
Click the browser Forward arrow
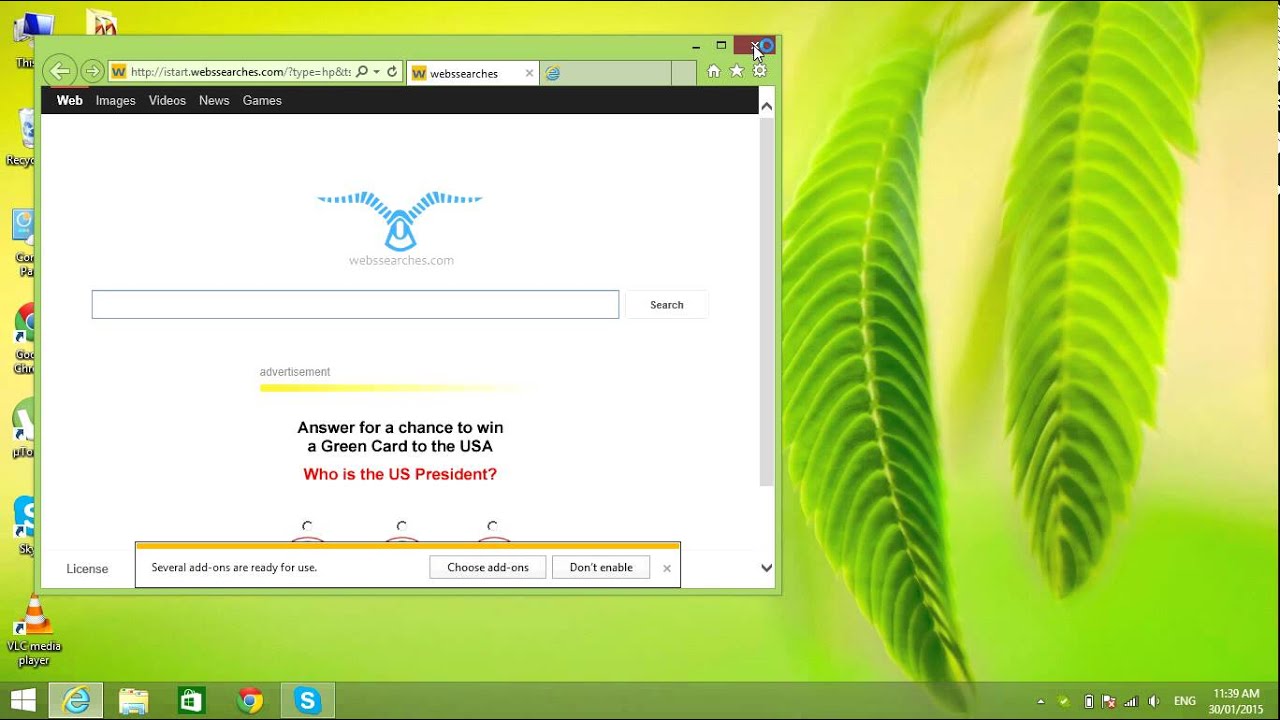(92, 71)
